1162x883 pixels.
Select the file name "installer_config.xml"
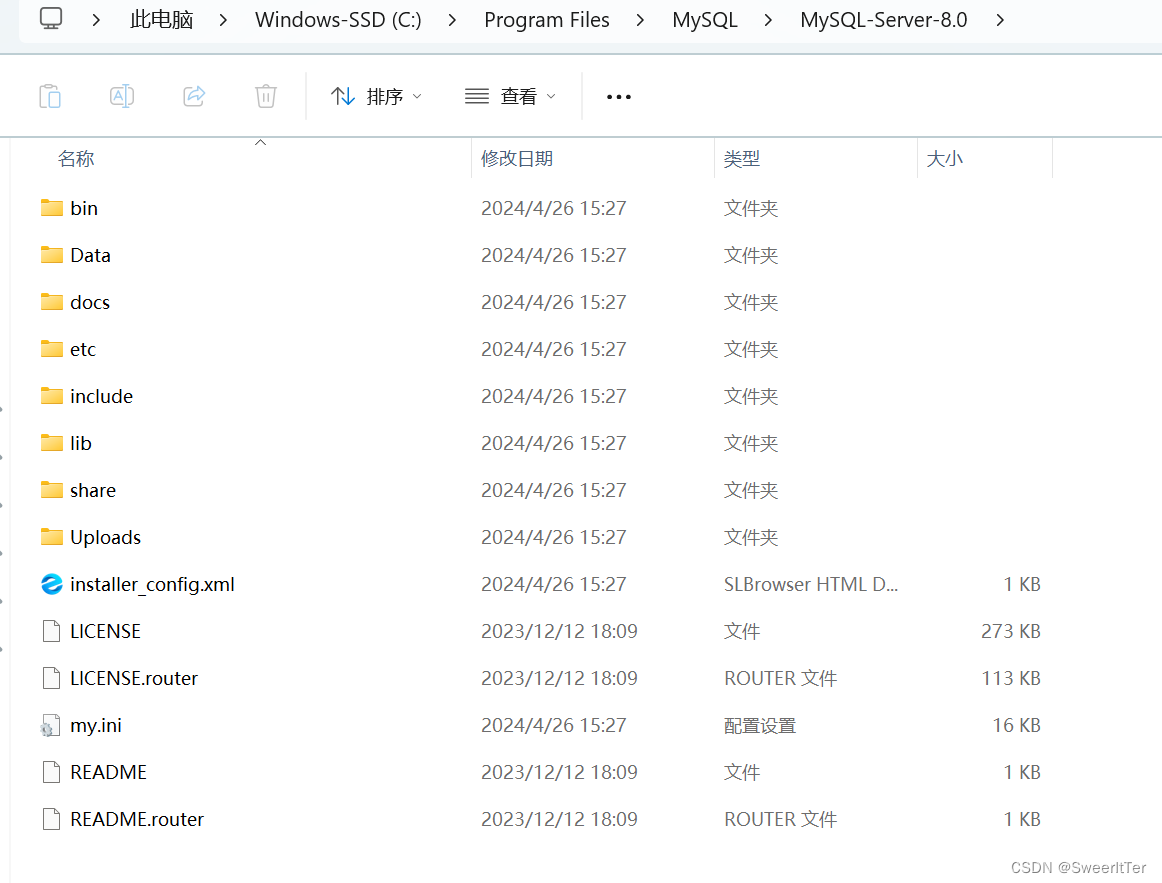point(152,584)
